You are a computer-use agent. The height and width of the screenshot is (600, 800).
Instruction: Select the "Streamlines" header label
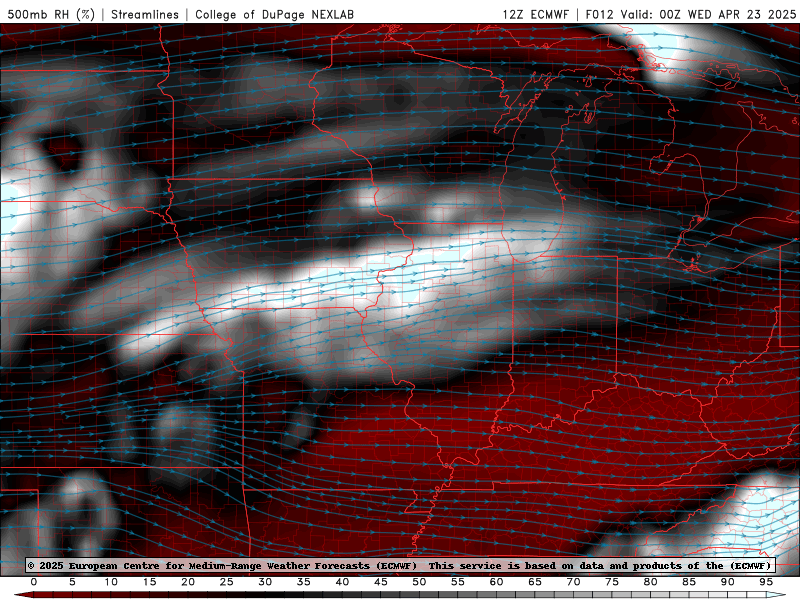point(145,14)
